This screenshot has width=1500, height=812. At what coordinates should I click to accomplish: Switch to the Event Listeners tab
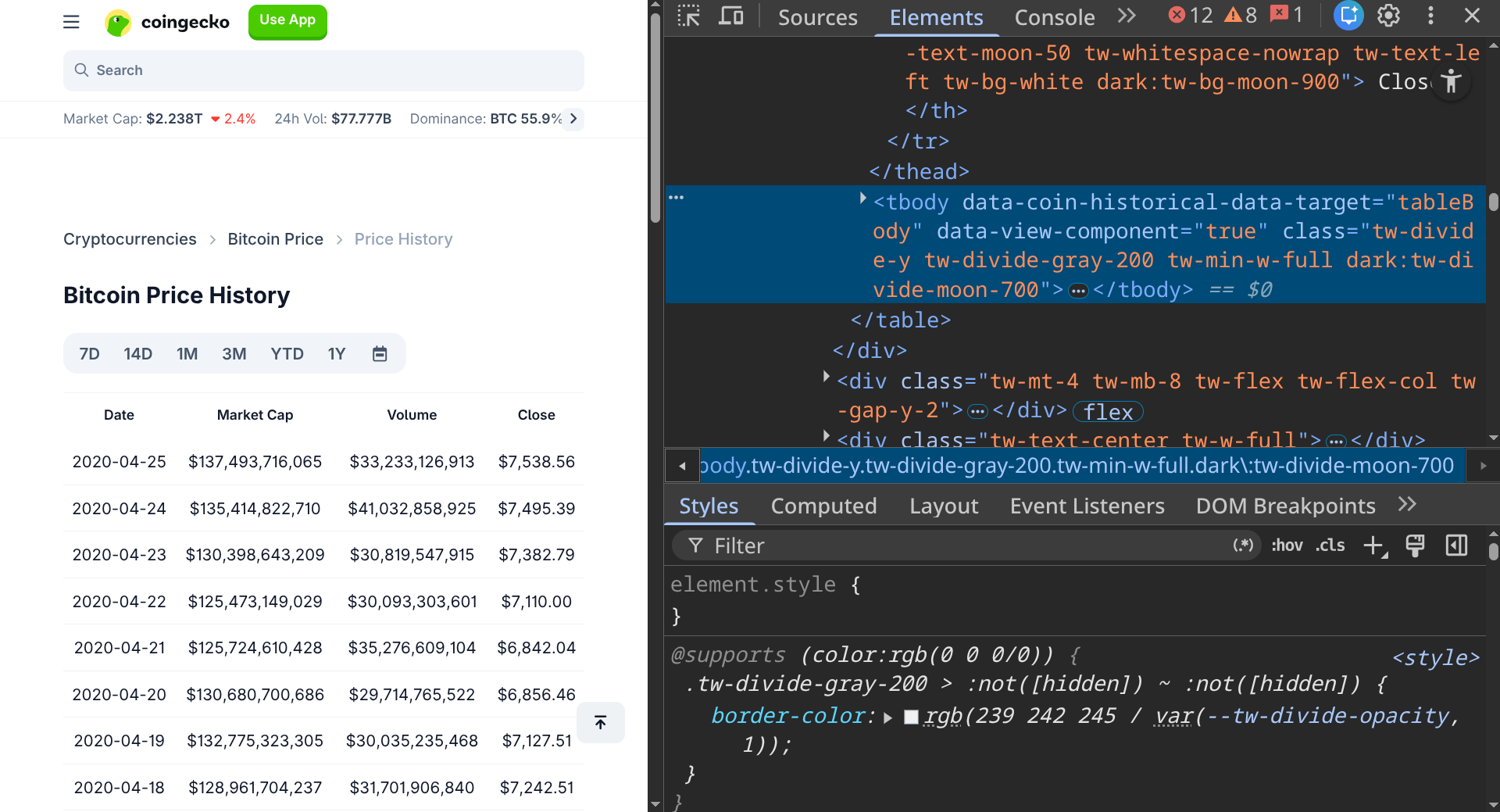click(1087, 506)
